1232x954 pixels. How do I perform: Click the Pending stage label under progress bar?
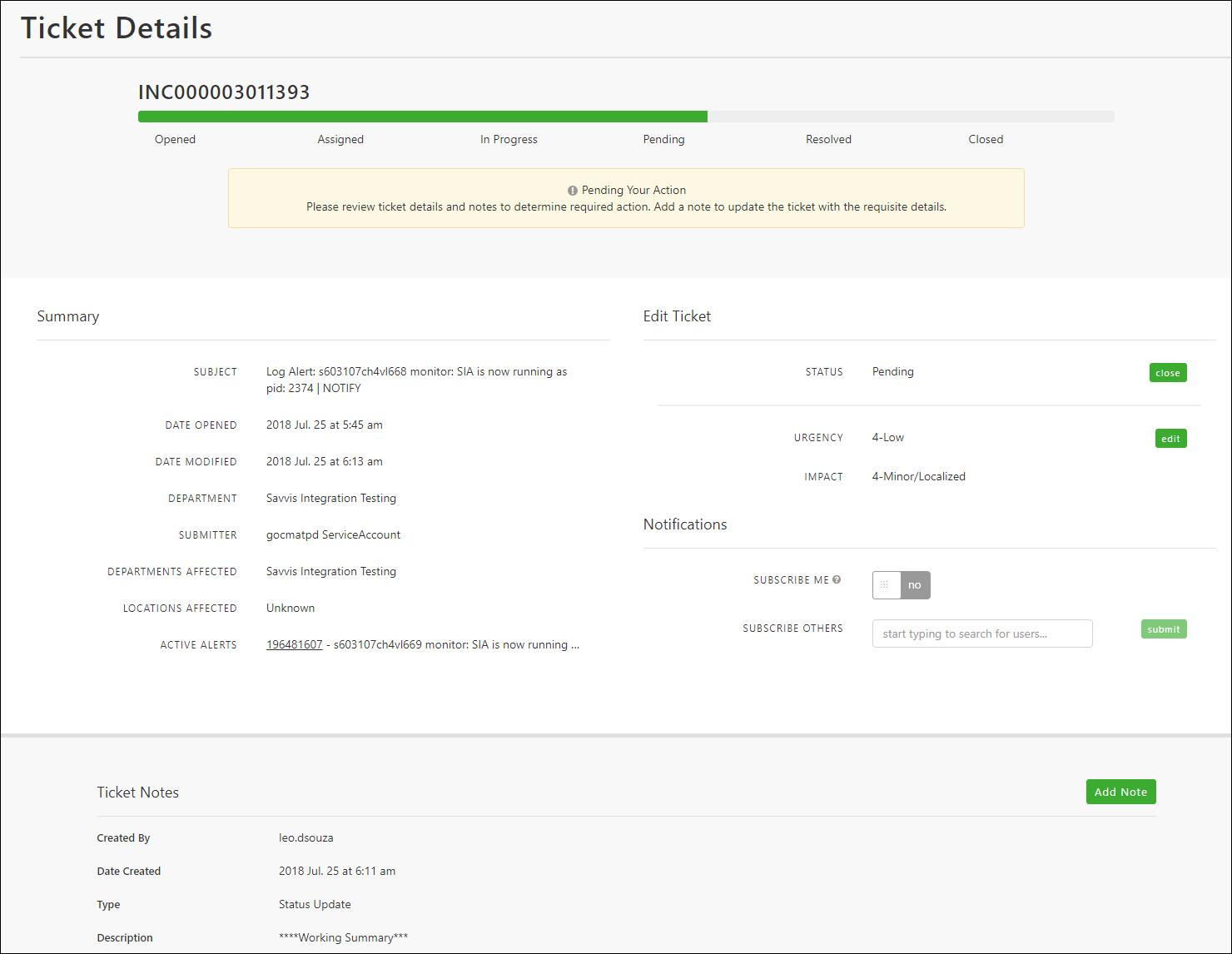pos(663,139)
